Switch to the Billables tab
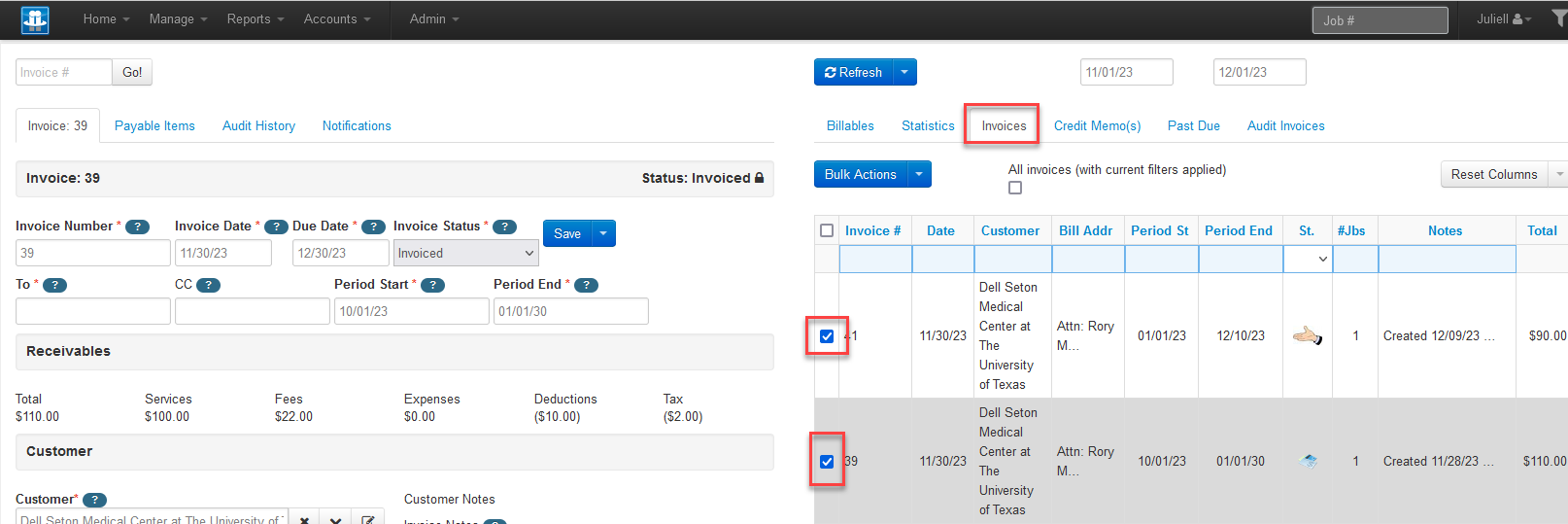 coord(850,125)
